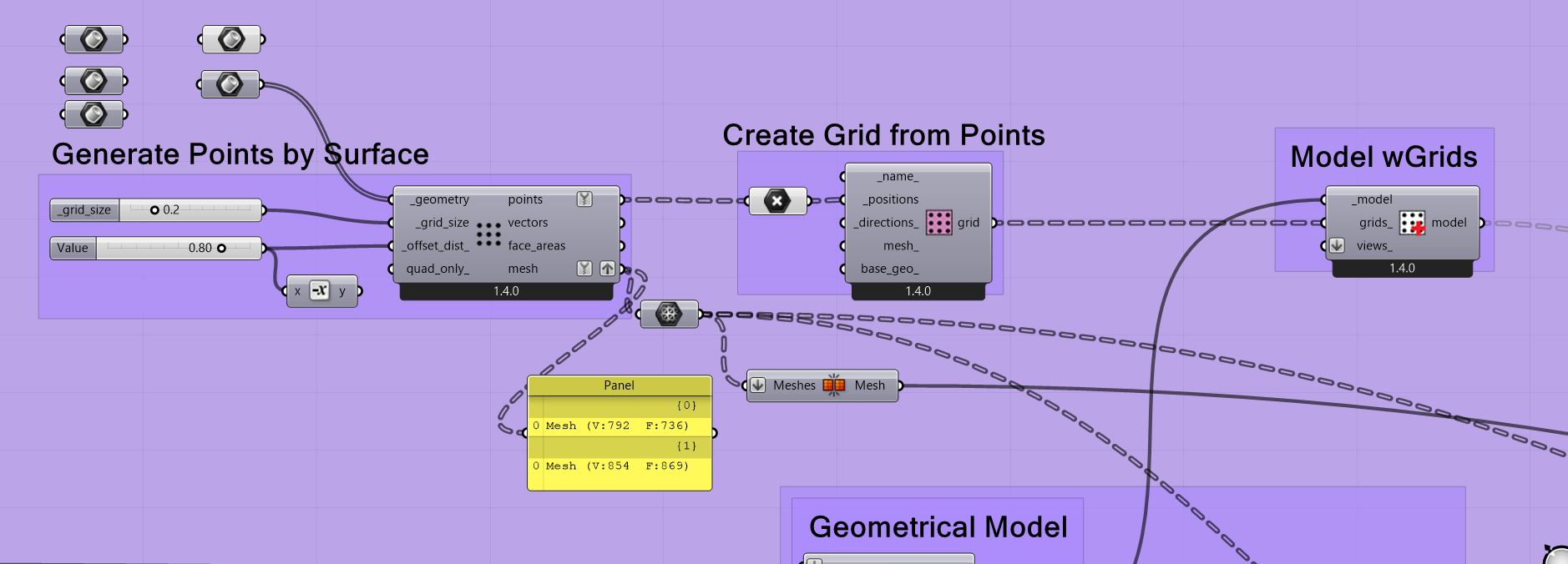Screen dimensions: 1568x564
Task: Select the Model wGrids component icon
Action: (x=1412, y=223)
